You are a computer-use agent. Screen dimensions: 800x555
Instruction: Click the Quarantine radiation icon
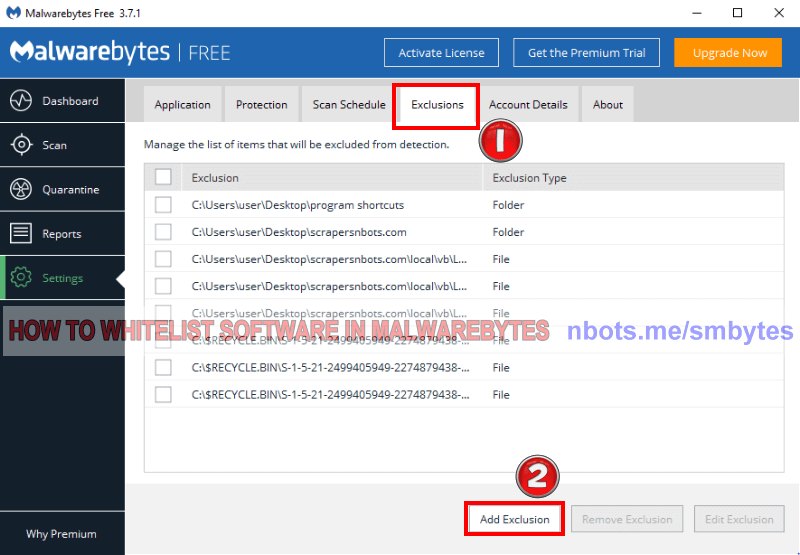tap(21, 189)
